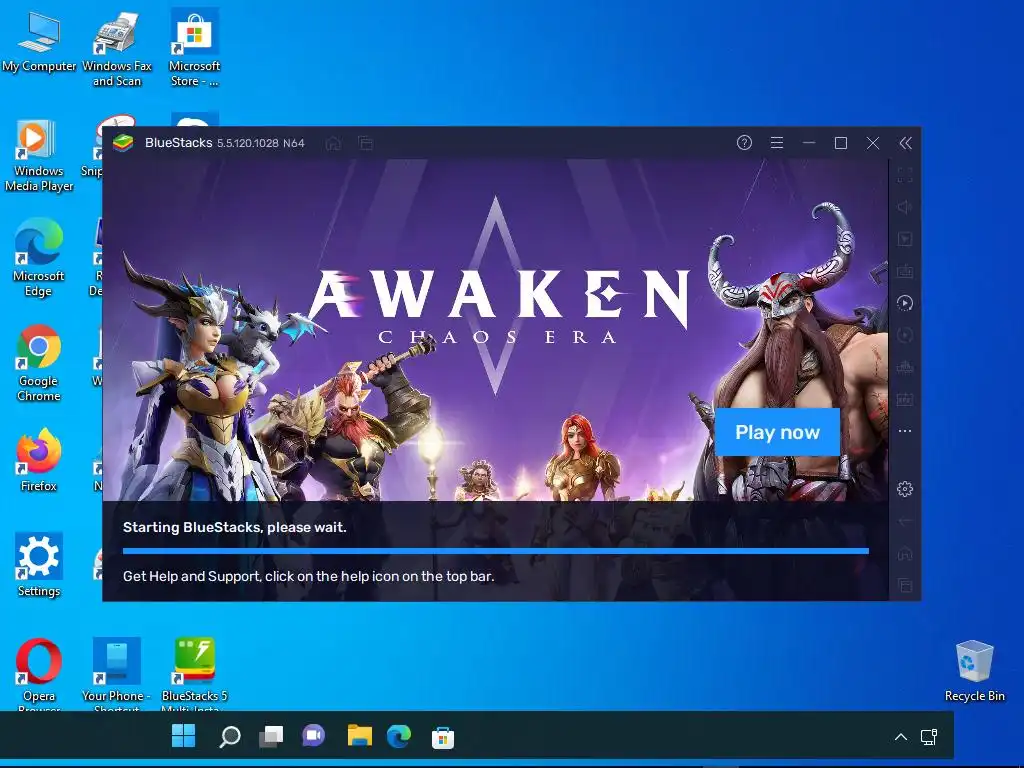The image size is (1024, 768).
Task: Open Task View from the taskbar
Action: [x=271, y=737]
